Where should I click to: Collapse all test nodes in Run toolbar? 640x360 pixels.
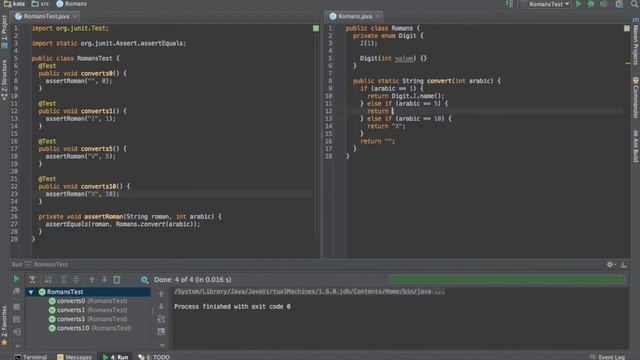tap(76, 280)
